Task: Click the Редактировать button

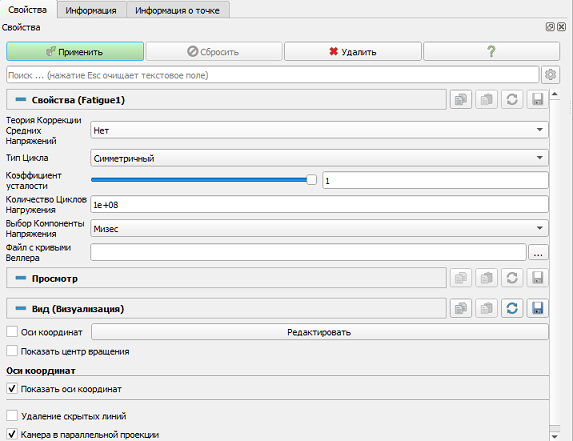Action: [x=319, y=332]
